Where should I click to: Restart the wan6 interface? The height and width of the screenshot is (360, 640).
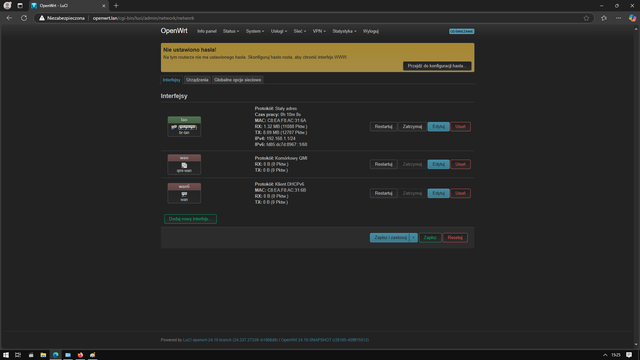(383, 193)
